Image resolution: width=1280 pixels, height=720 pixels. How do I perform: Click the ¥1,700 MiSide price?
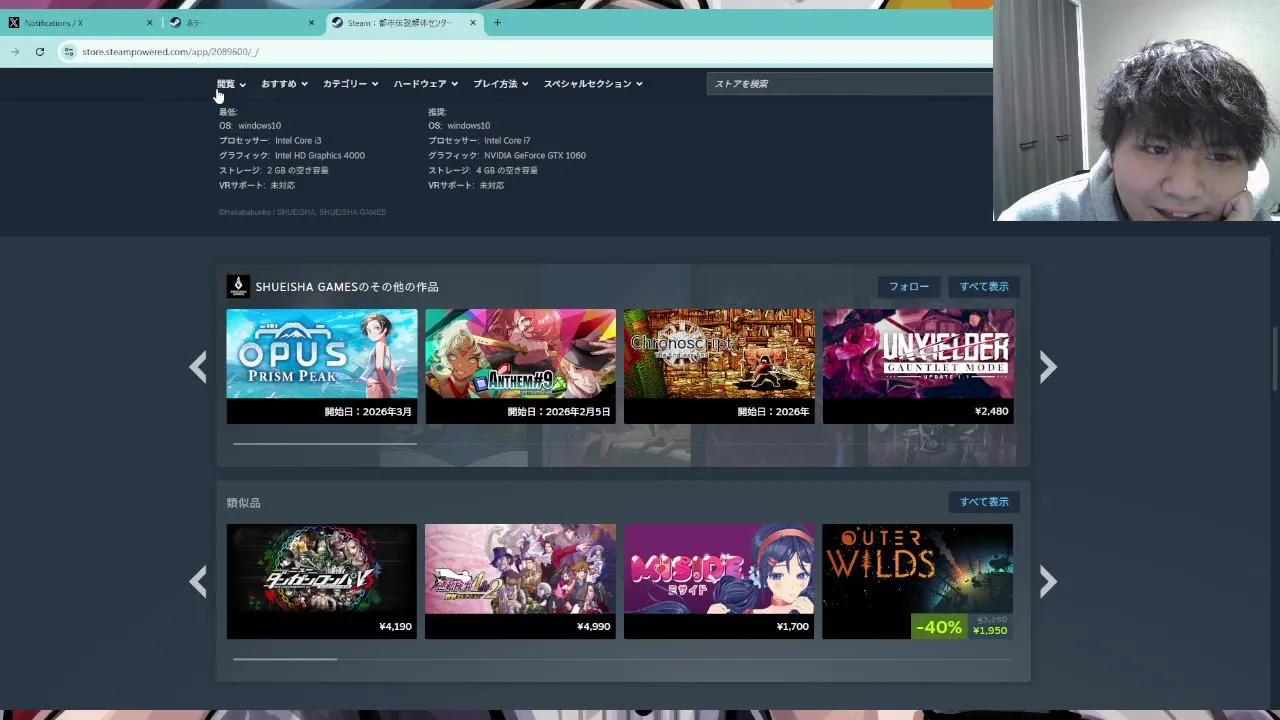[792, 627]
